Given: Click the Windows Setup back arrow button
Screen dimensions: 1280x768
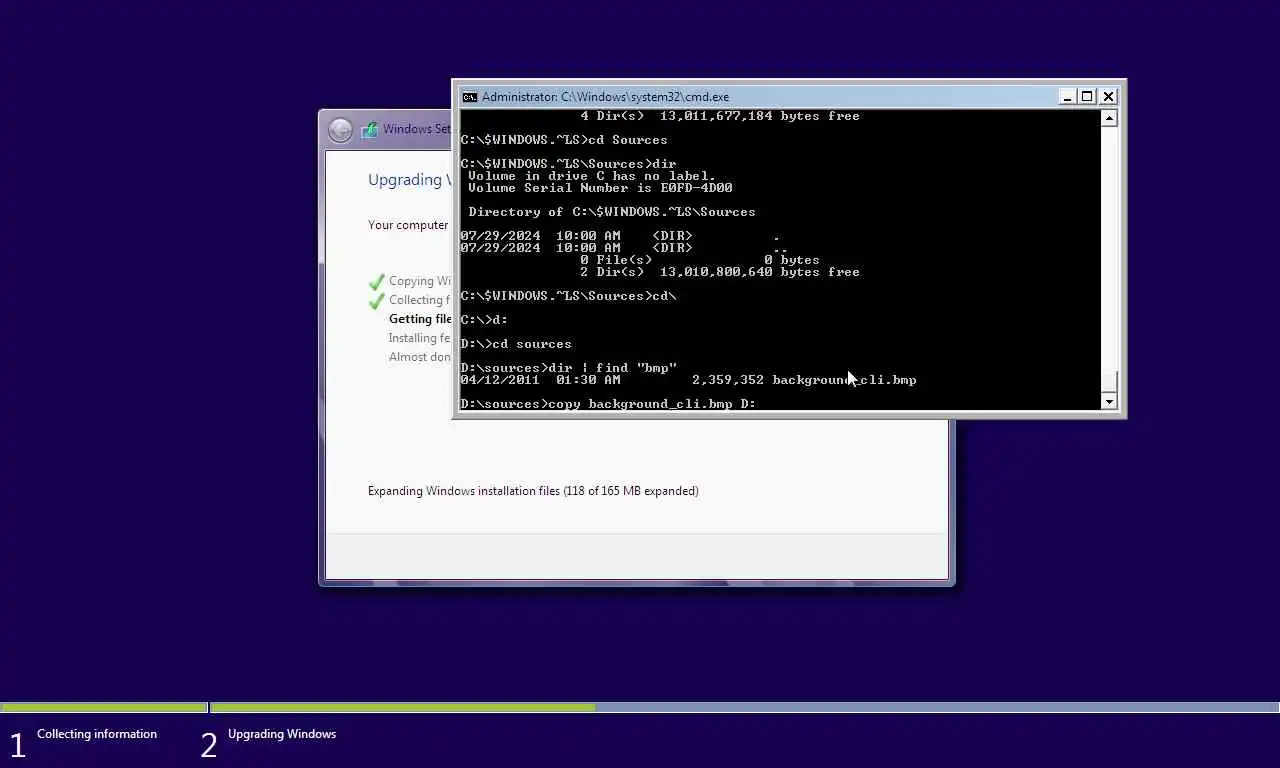Looking at the screenshot, I should coord(340,130).
